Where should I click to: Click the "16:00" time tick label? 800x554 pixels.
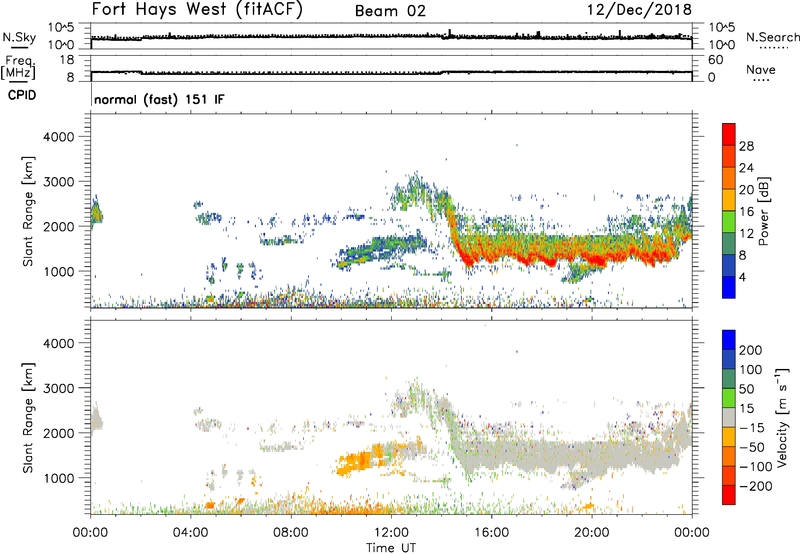491,533
